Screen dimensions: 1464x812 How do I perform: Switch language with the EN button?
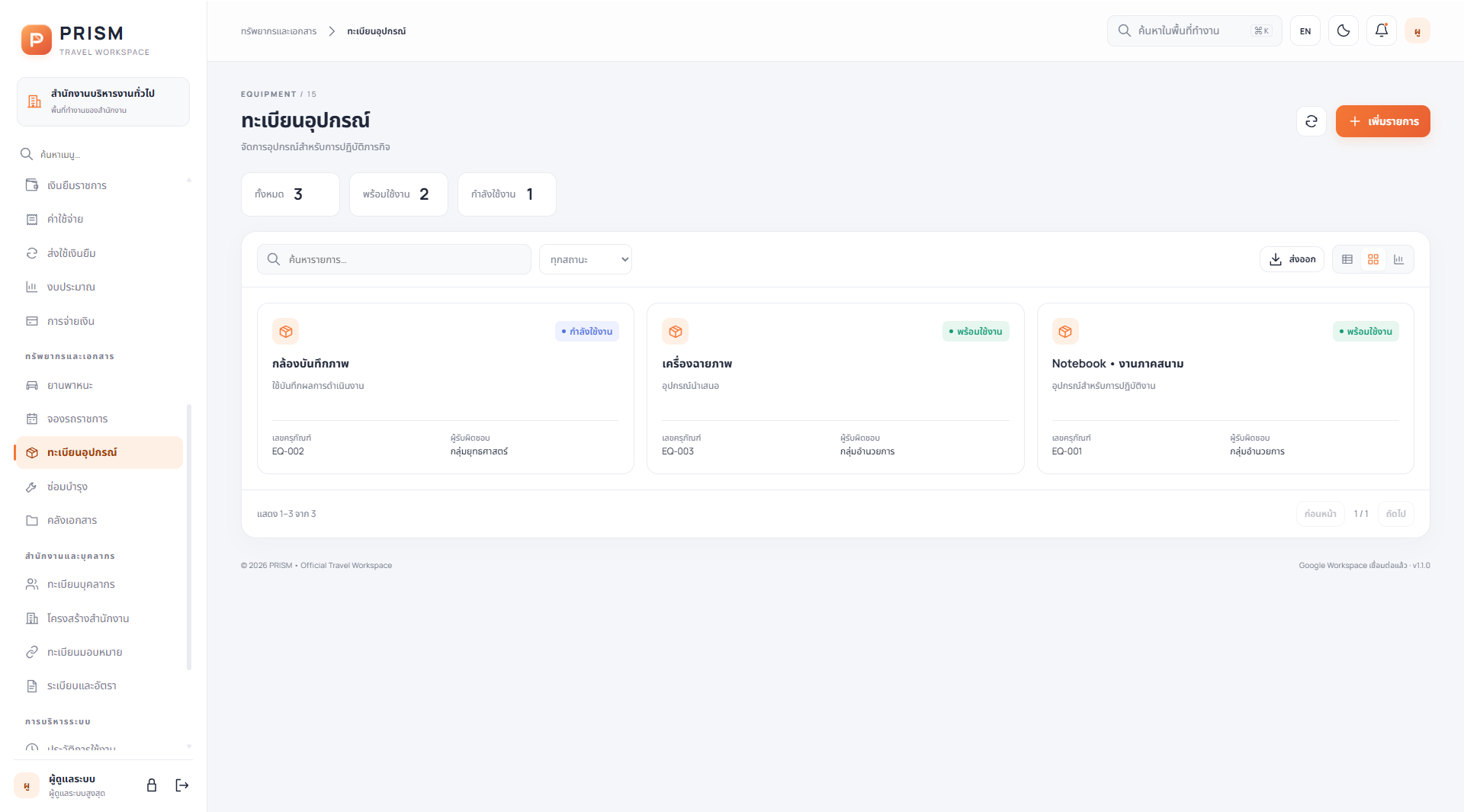coord(1305,30)
